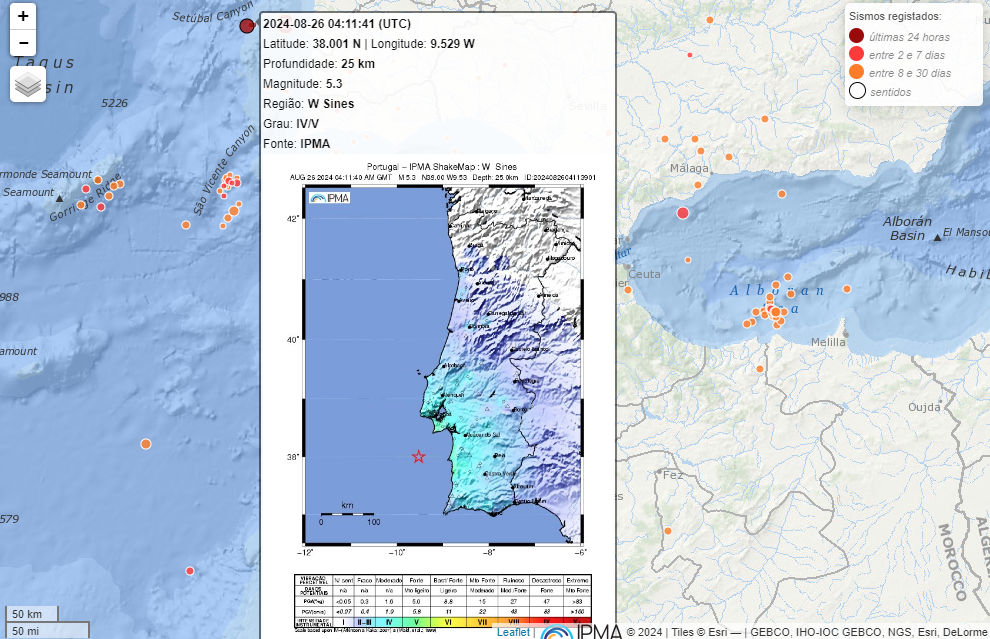Select the 'Magnitude: 5.3' text in popup
Image resolution: width=990 pixels, height=639 pixels.
pyautogui.click(x=302, y=83)
